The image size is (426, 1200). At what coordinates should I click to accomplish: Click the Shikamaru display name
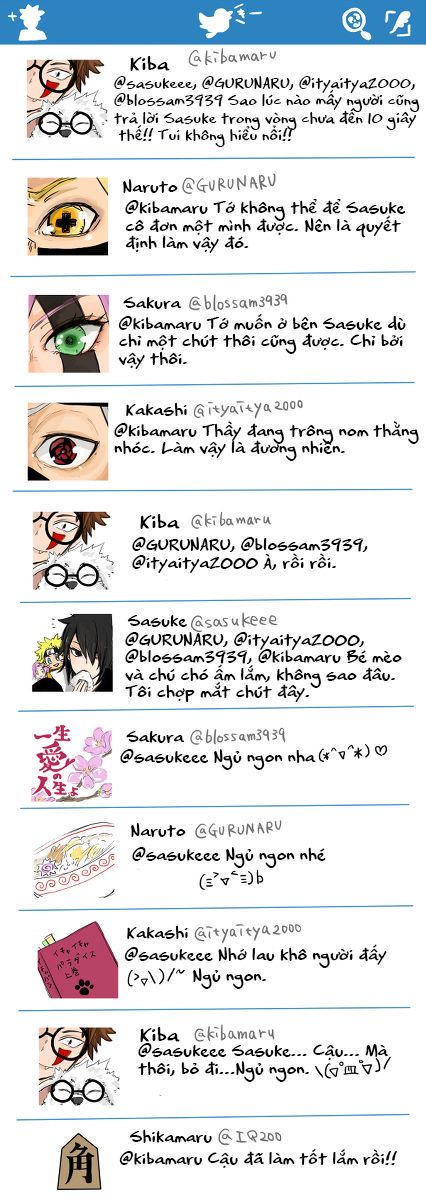coord(171,1137)
